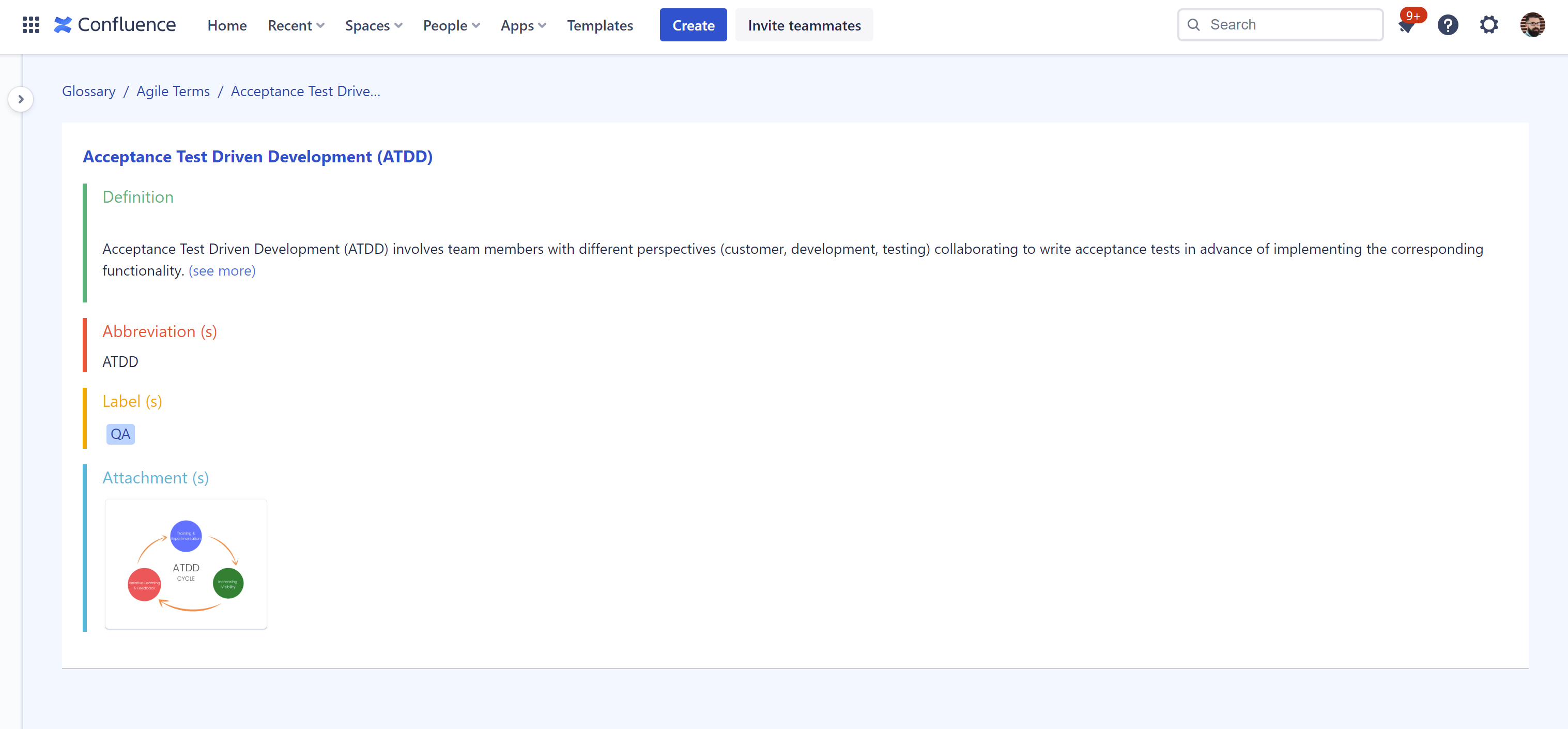Click inside the Search input field
The width and height of the screenshot is (1568, 729).
(1278, 24)
